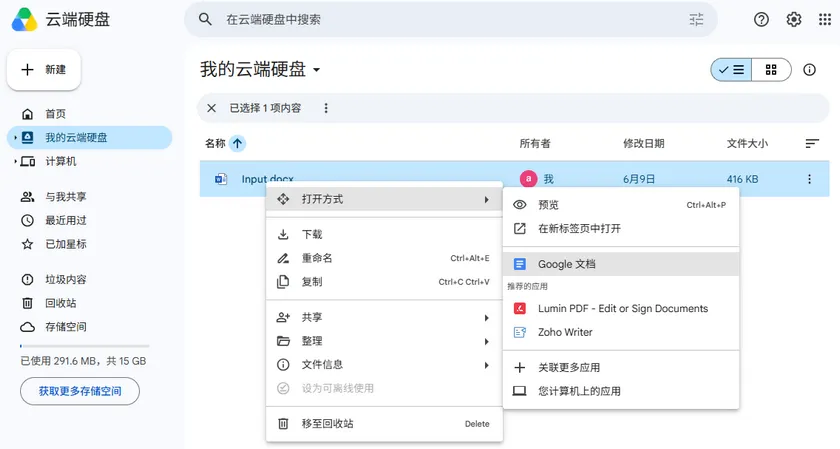The width and height of the screenshot is (840, 449).
Task: Click the 修改日期 column header
Action: [x=643, y=143]
